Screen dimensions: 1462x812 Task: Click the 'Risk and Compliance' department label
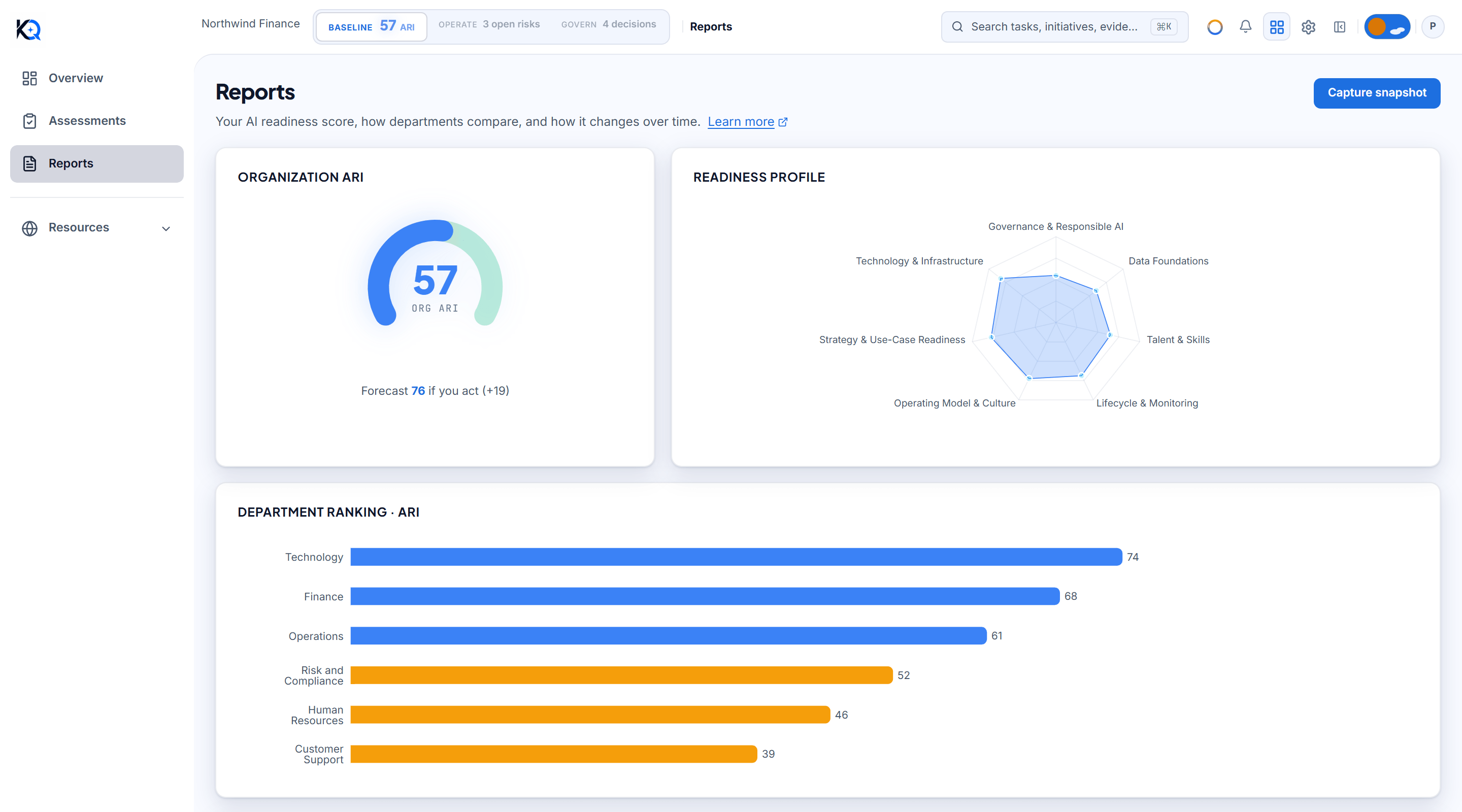[x=314, y=676]
